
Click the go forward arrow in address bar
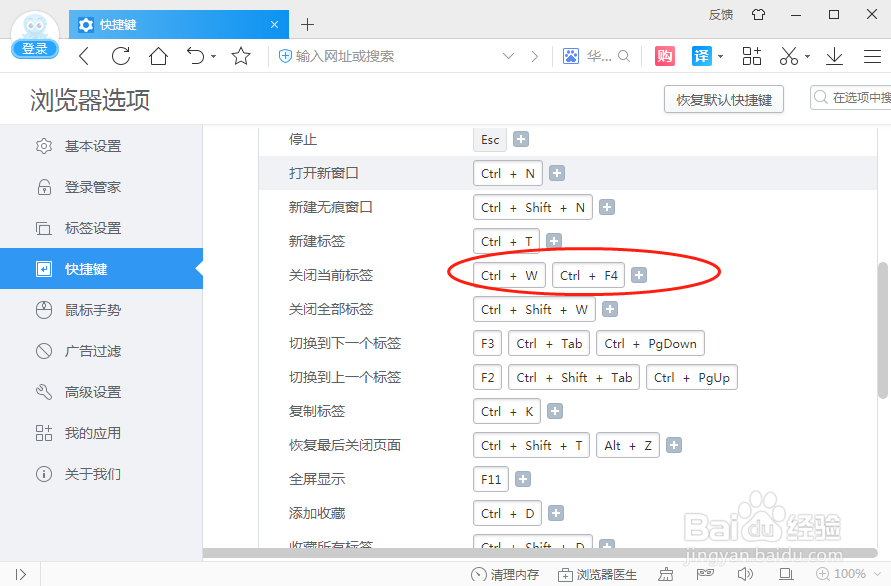[534, 56]
